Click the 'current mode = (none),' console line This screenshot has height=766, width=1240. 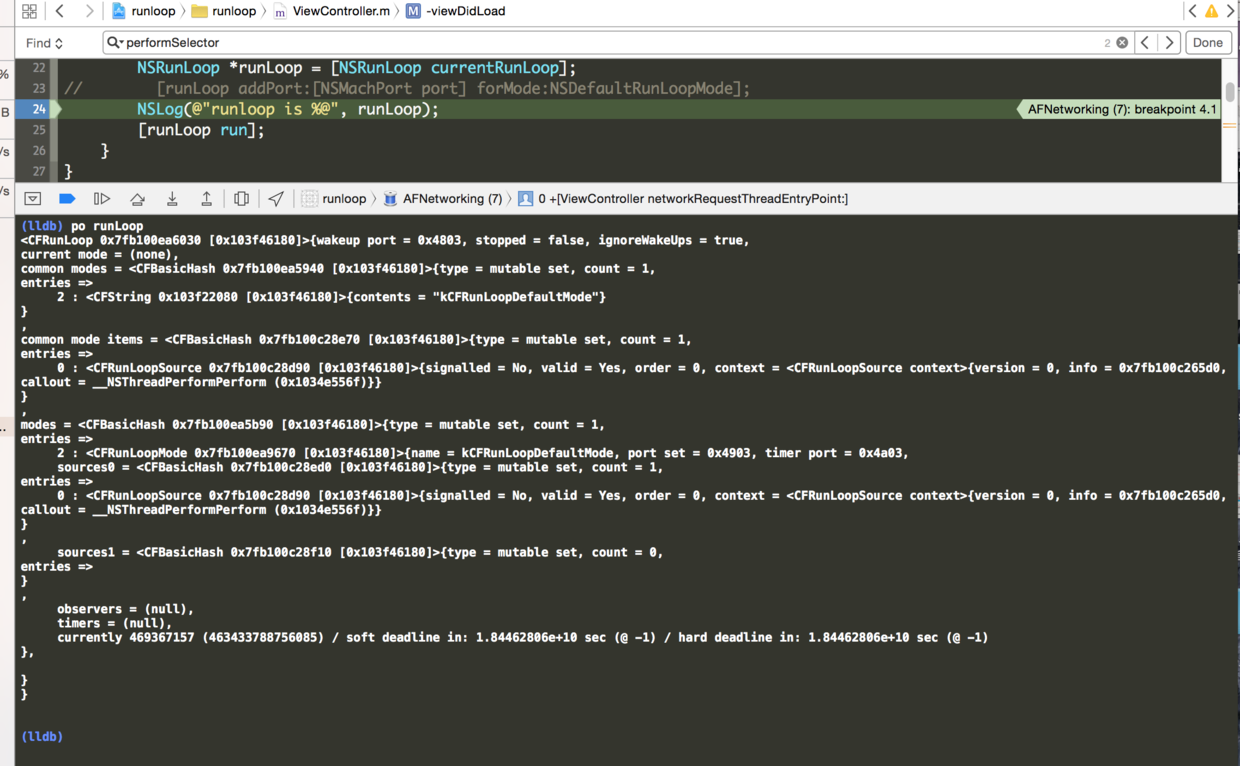(x=99, y=254)
